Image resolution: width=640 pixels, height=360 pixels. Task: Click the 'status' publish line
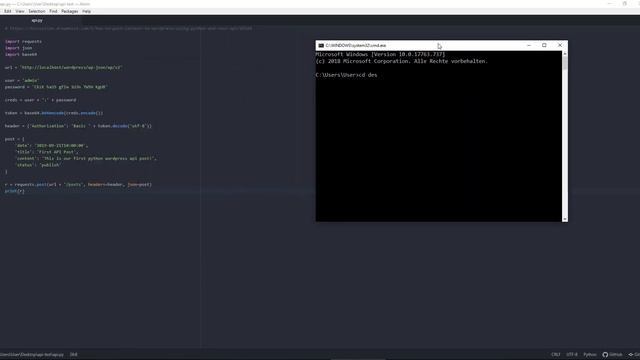tap(38, 165)
